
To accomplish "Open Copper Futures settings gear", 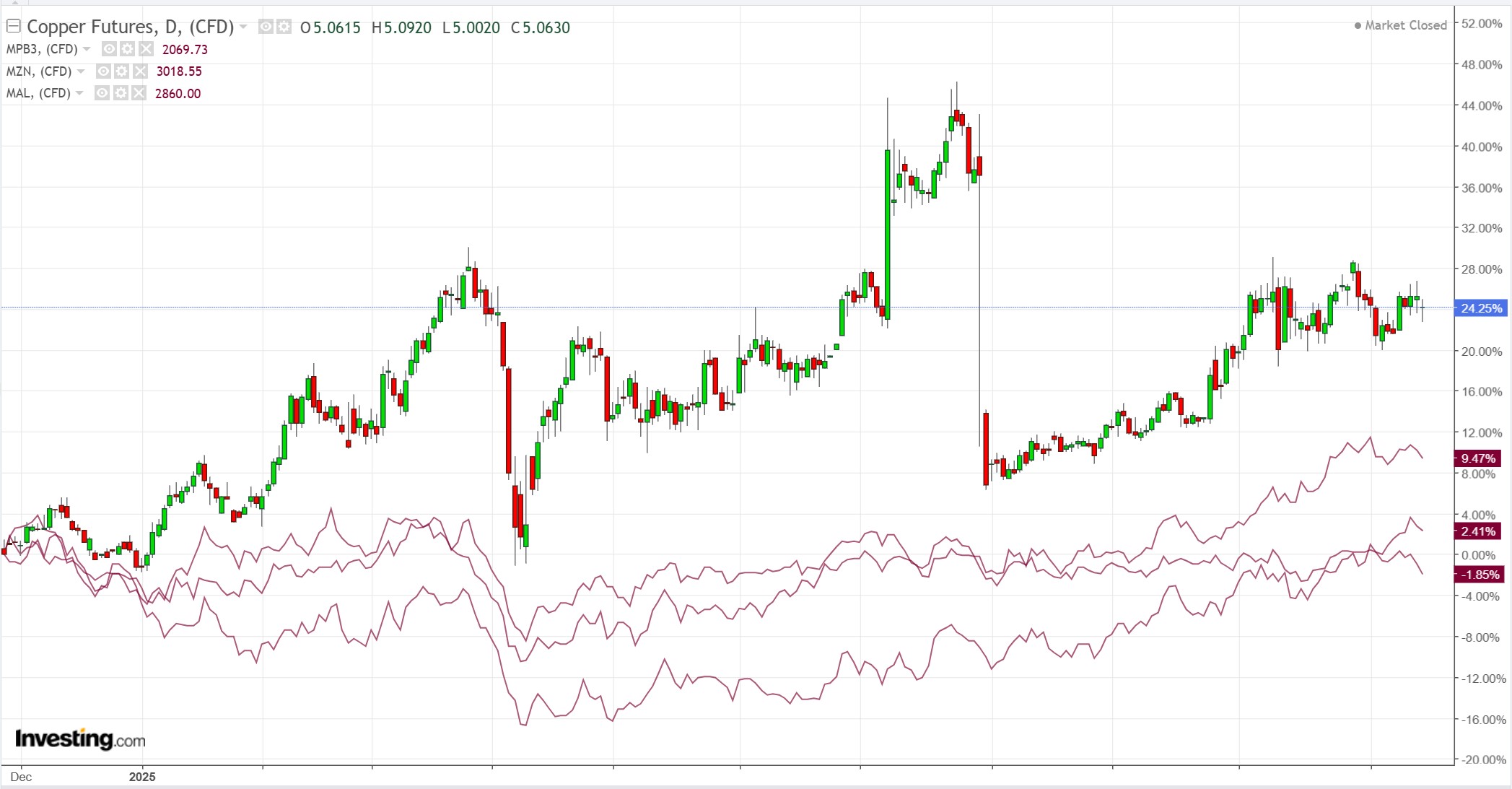I will pyautogui.click(x=284, y=27).
